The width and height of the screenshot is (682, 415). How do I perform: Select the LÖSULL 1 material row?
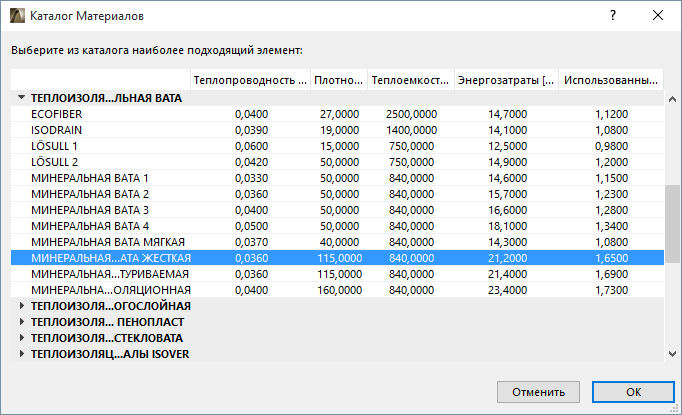pos(100,146)
